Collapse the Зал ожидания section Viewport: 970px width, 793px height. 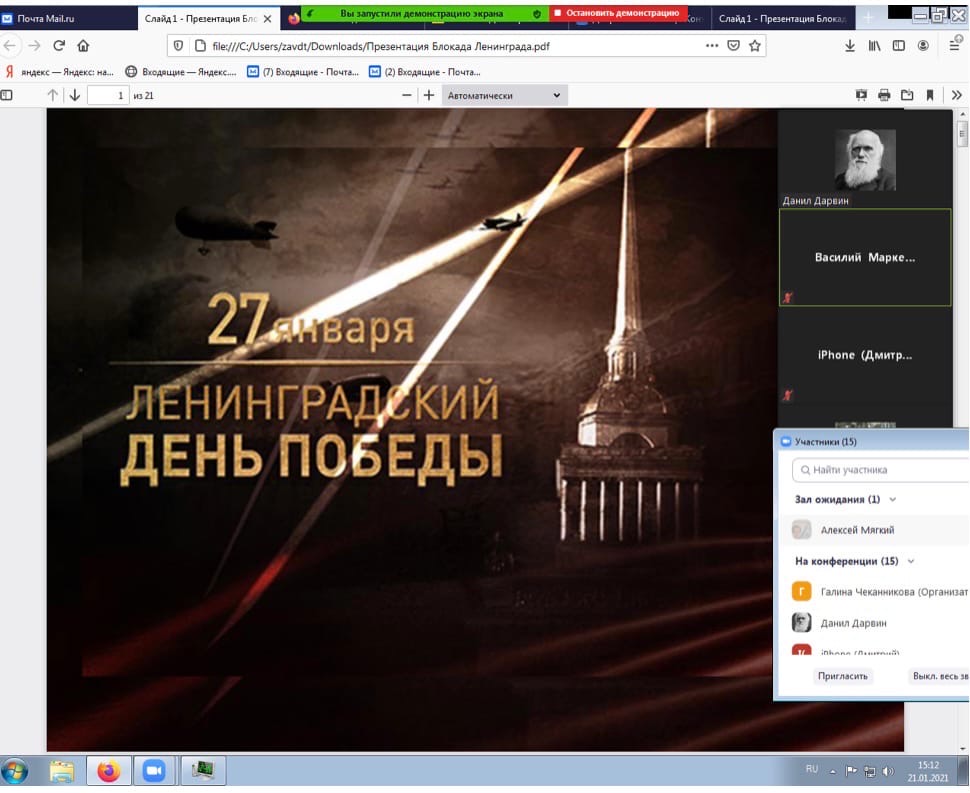click(x=891, y=498)
